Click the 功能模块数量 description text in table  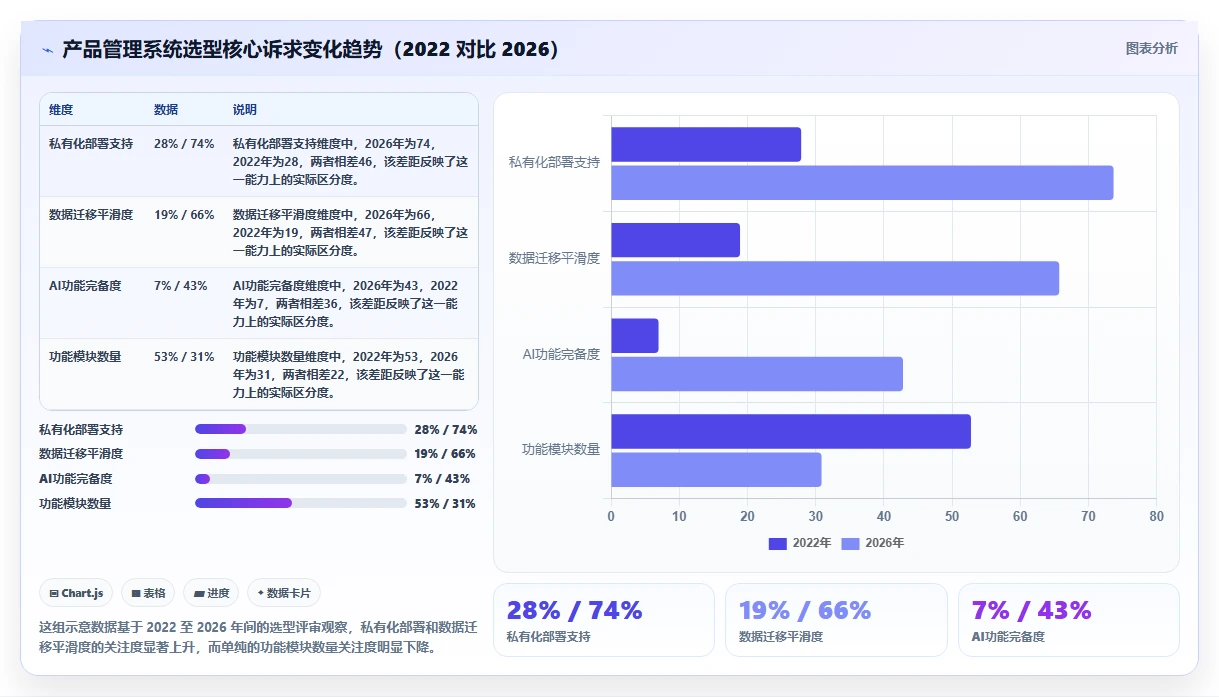coord(349,375)
